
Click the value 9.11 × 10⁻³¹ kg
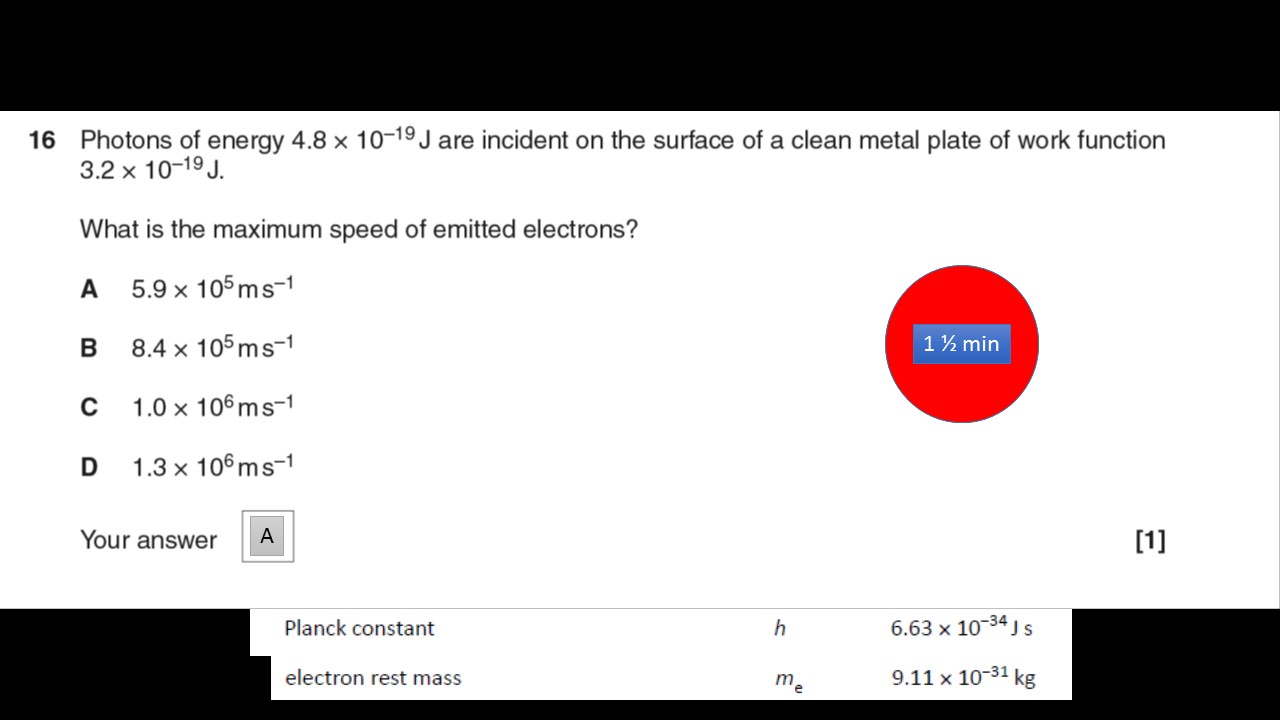tap(964, 677)
